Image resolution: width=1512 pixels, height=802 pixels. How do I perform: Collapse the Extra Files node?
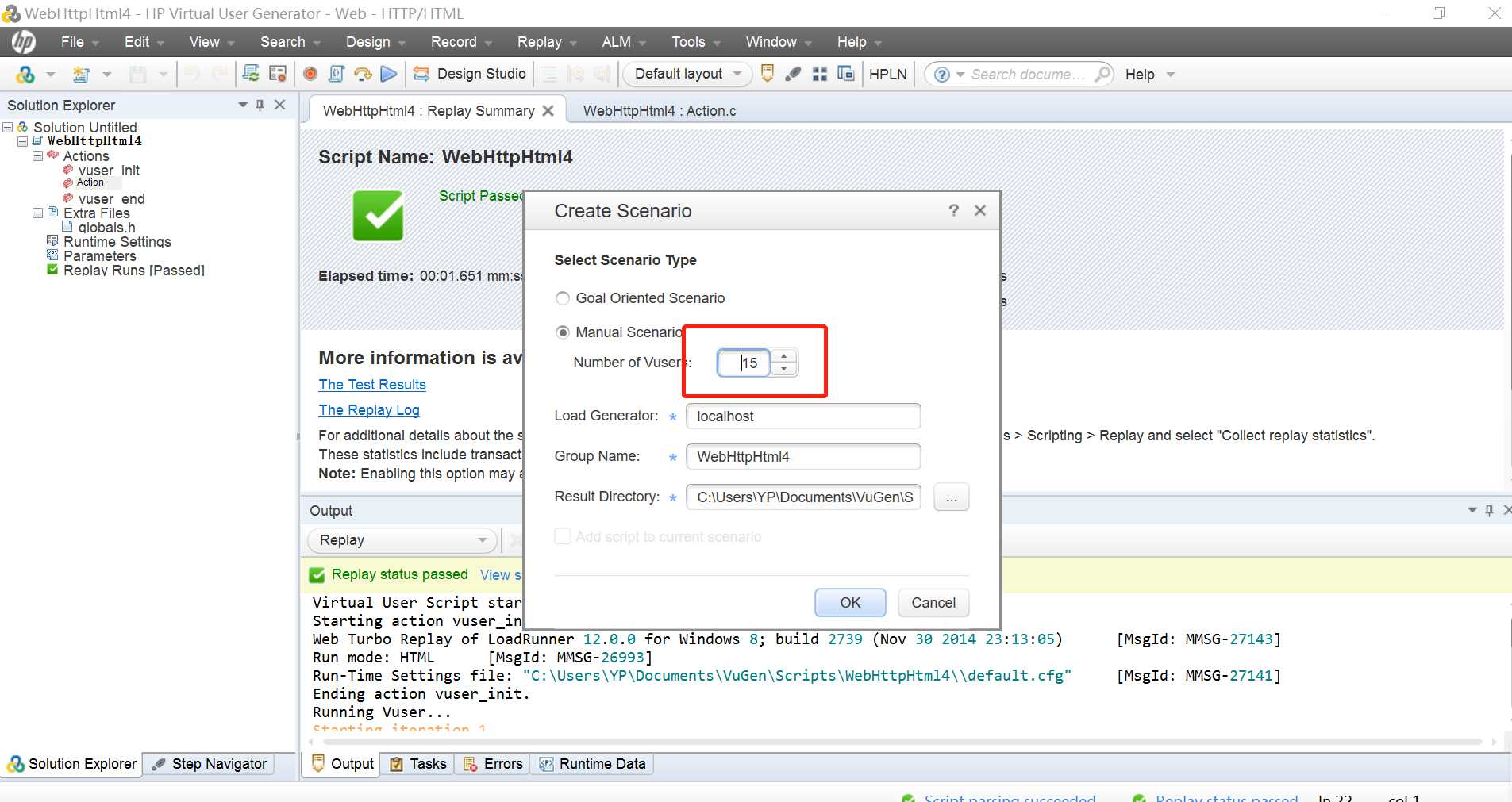37,213
